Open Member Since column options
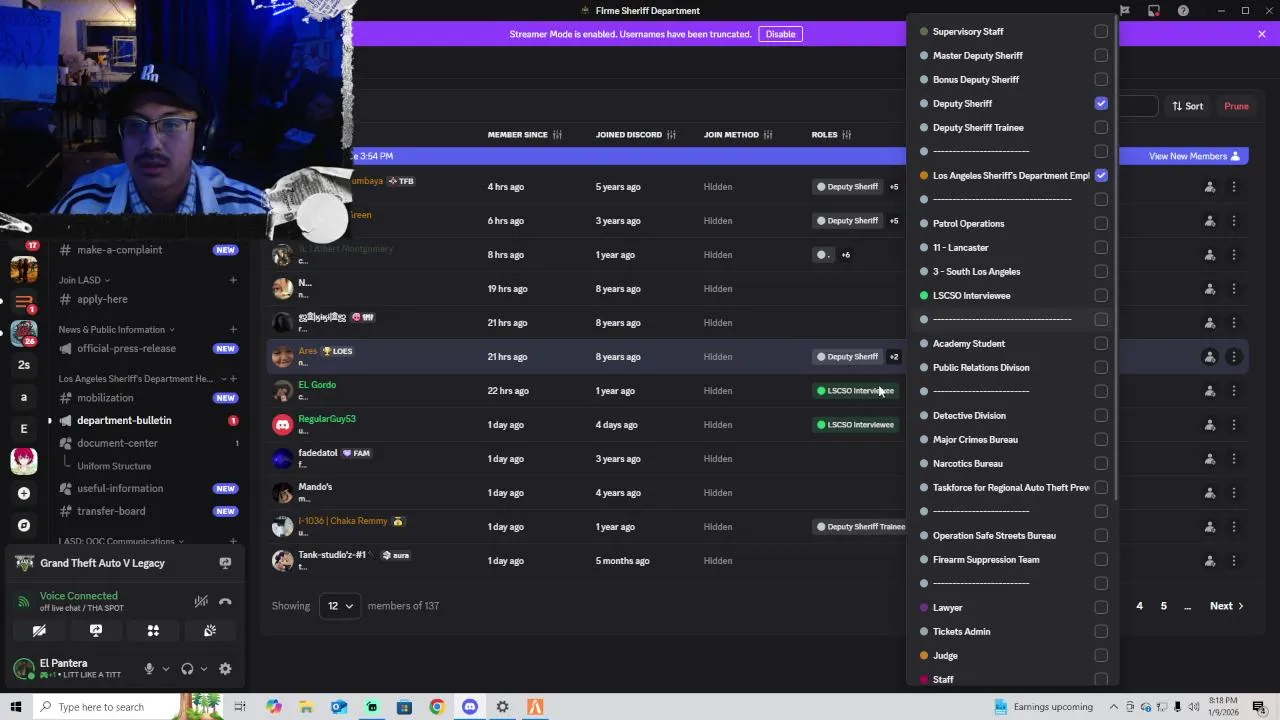Image resolution: width=1280 pixels, height=720 pixels. (x=557, y=135)
